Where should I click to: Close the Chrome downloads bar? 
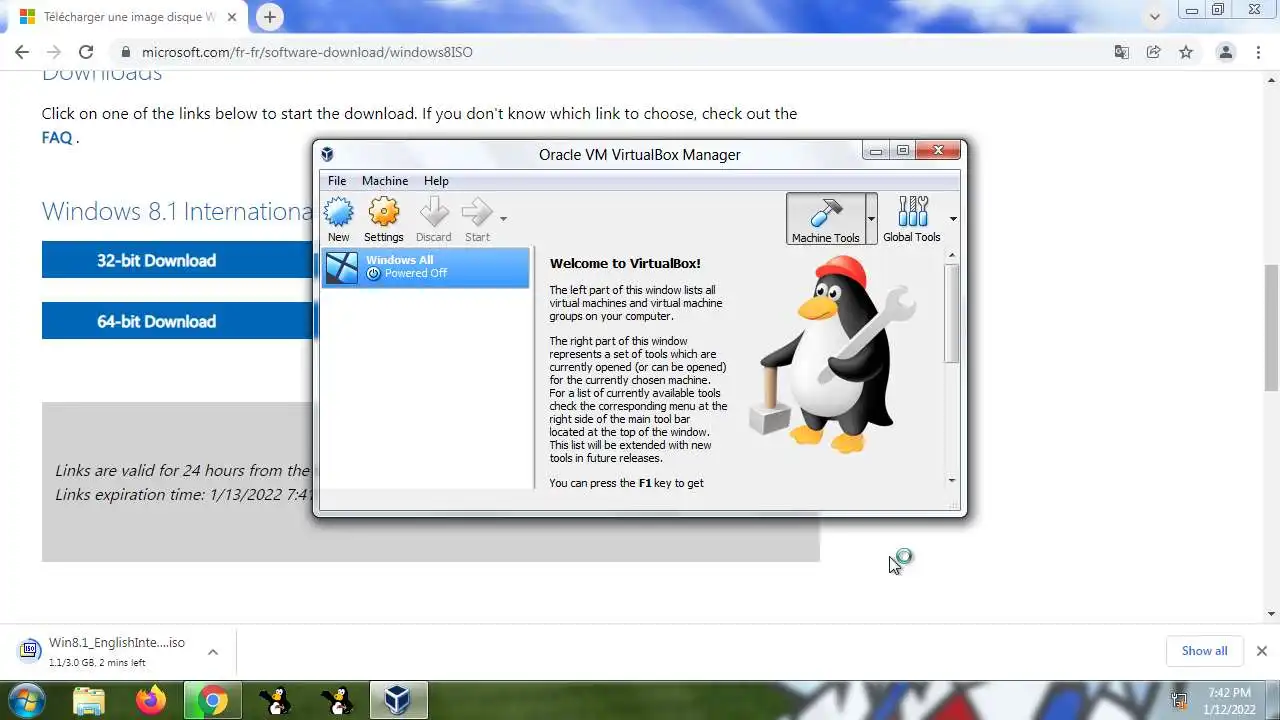pos(1261,651)
